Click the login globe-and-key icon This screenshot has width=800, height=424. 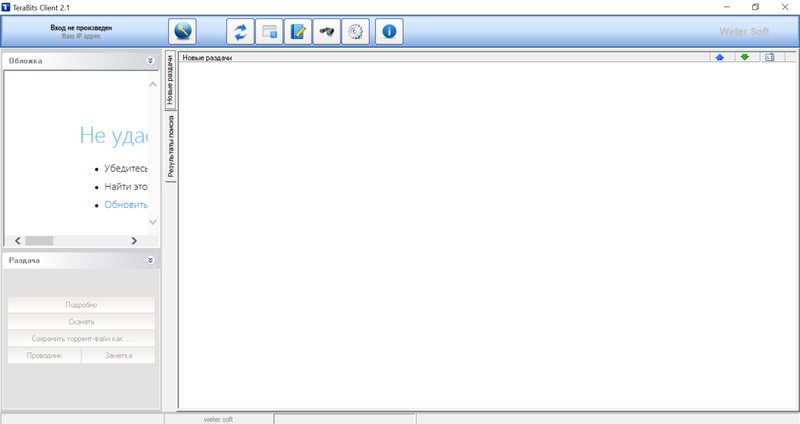click(183, 31)
